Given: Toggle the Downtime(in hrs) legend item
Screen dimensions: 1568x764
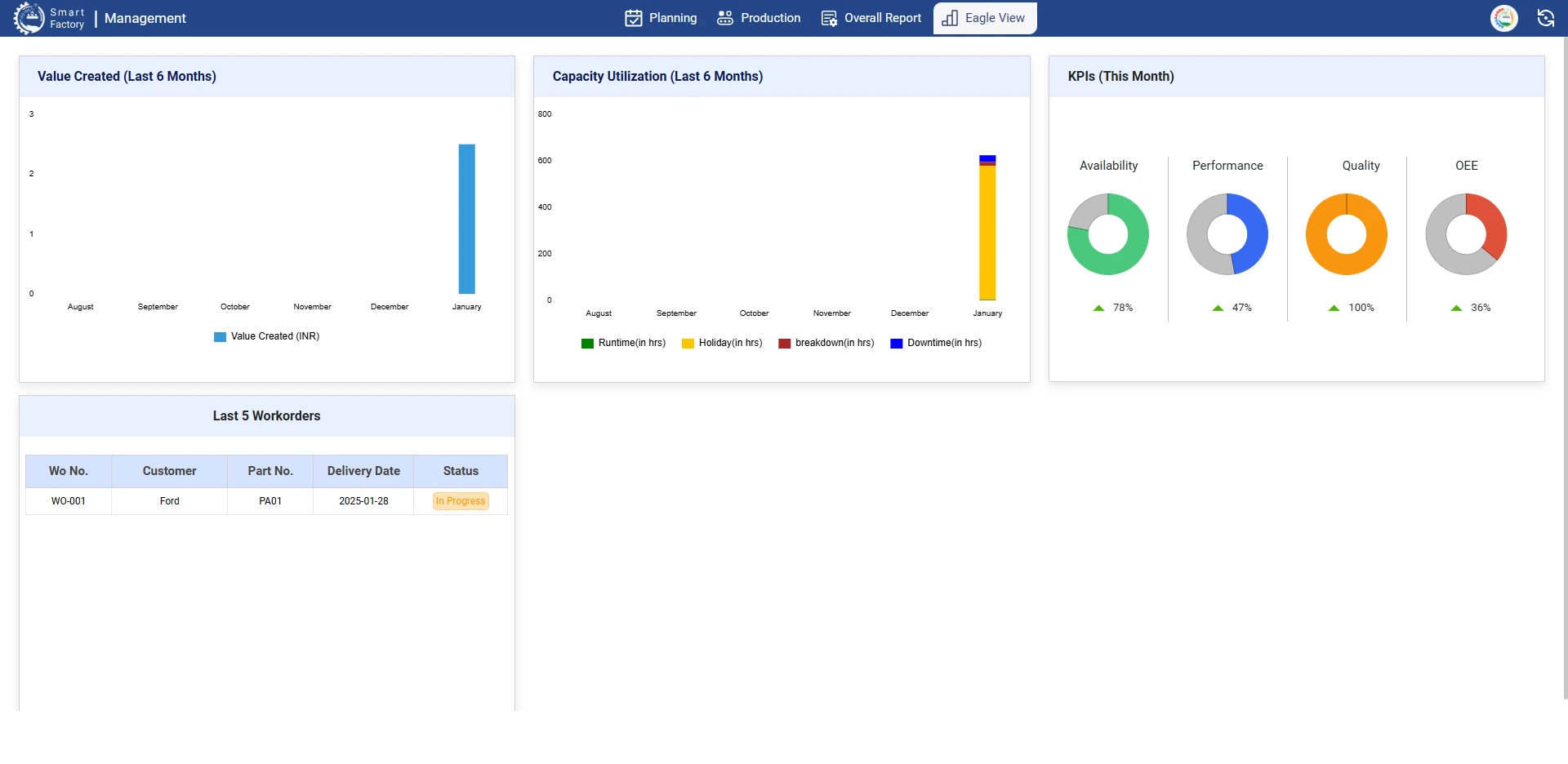Looking at the screenshot, I should (x=936, y=343).
